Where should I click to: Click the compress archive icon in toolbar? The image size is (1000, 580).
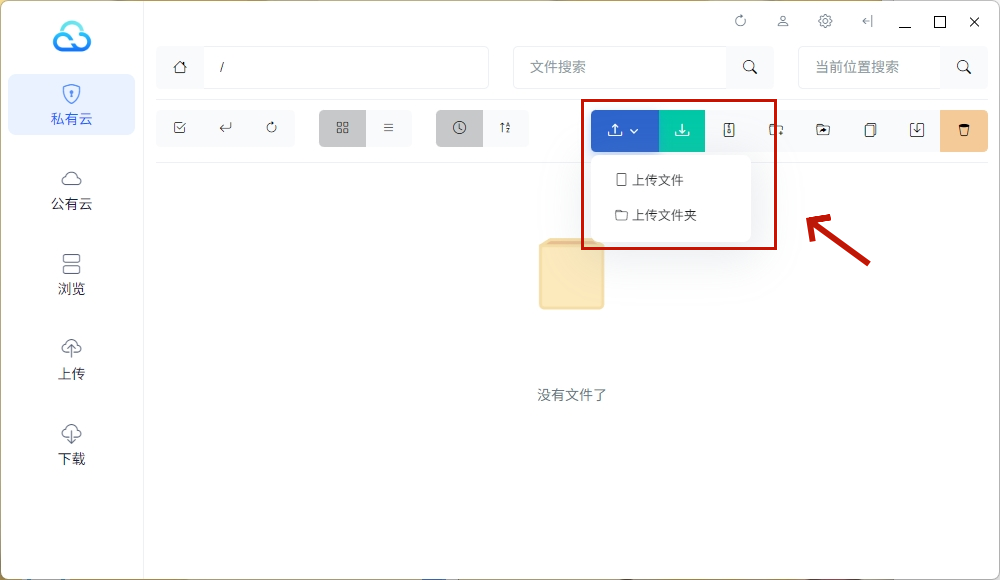tap(729, 130)
